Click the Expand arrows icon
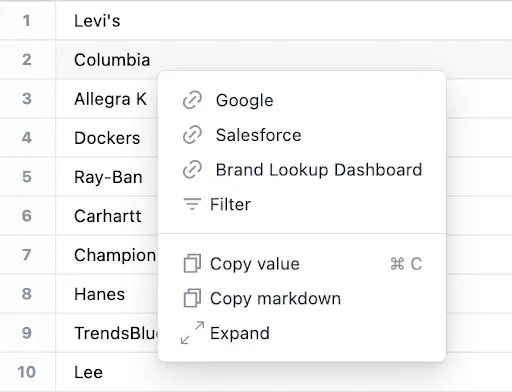Viewport: 512px width, 392px height. coord(192,333)
